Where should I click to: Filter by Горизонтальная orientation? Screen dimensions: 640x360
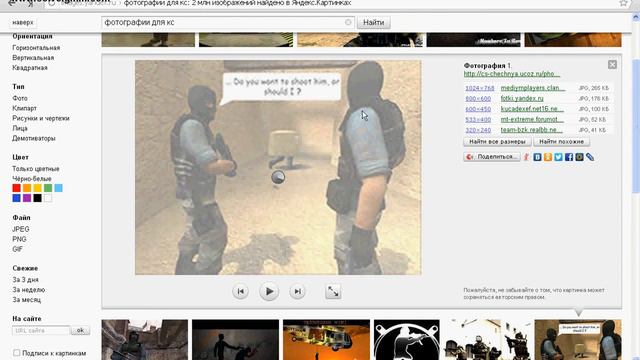click(36, 48)
